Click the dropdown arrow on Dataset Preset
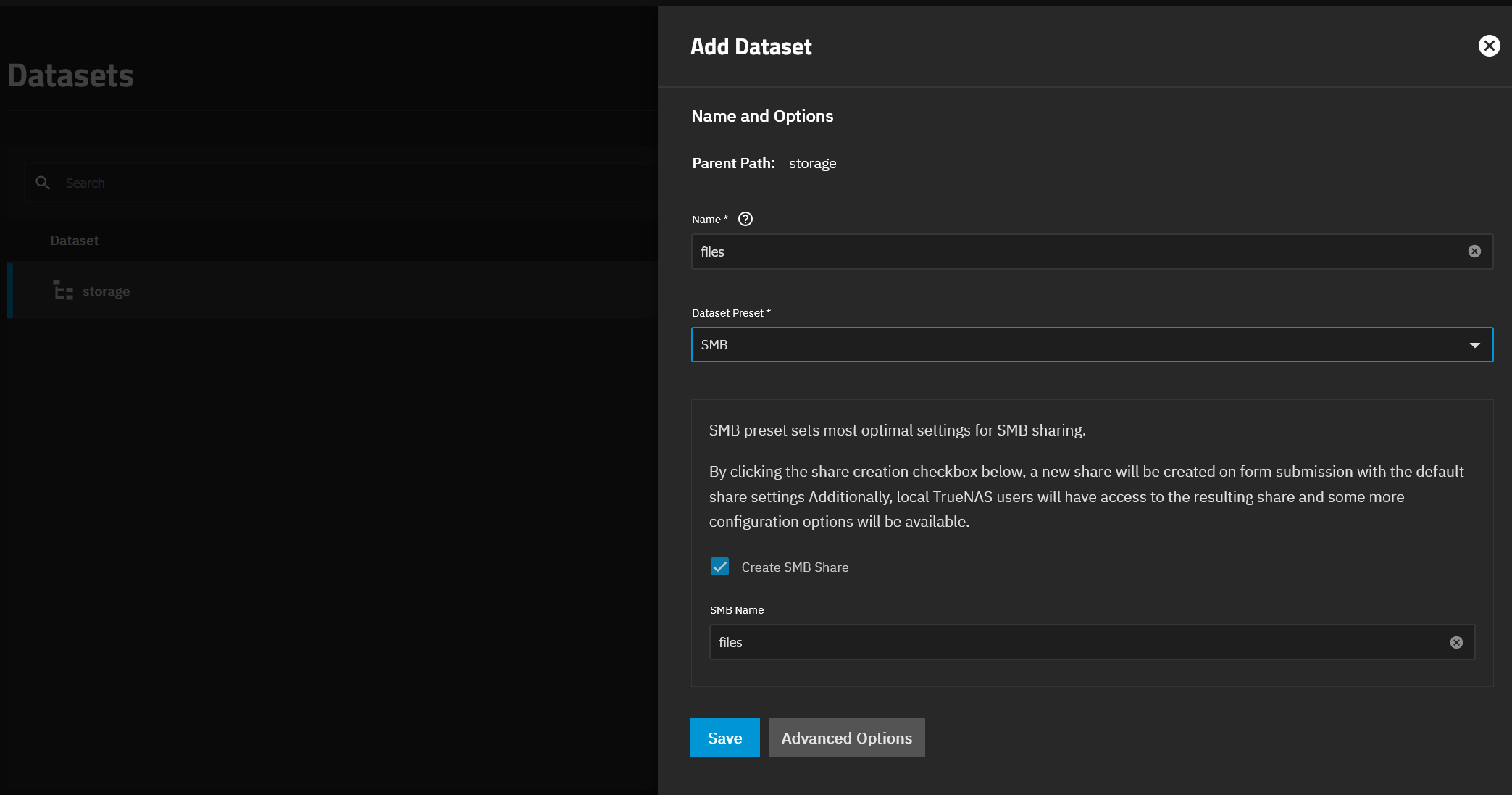 pos(1475,345)
